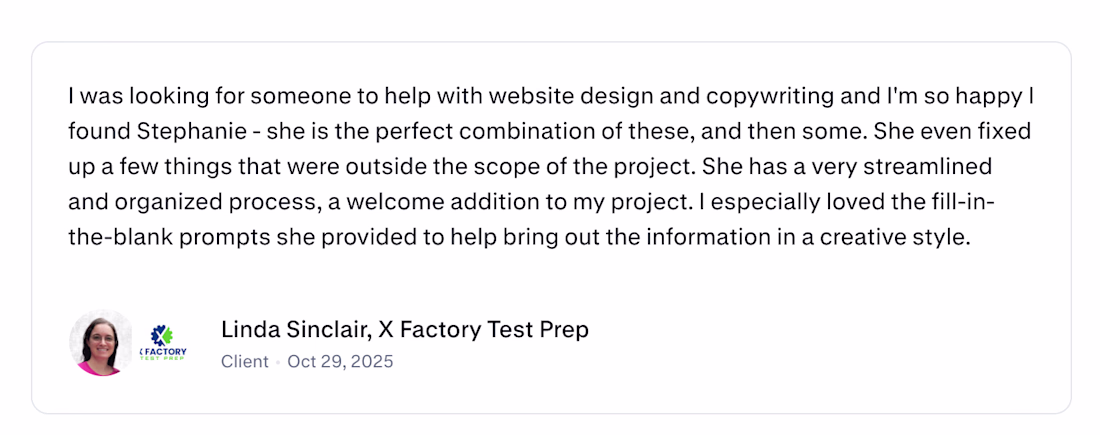Image resolution: width=1100 pixels, height=435 pixels.
Task: Click the "Client" label
Action: 245,362
